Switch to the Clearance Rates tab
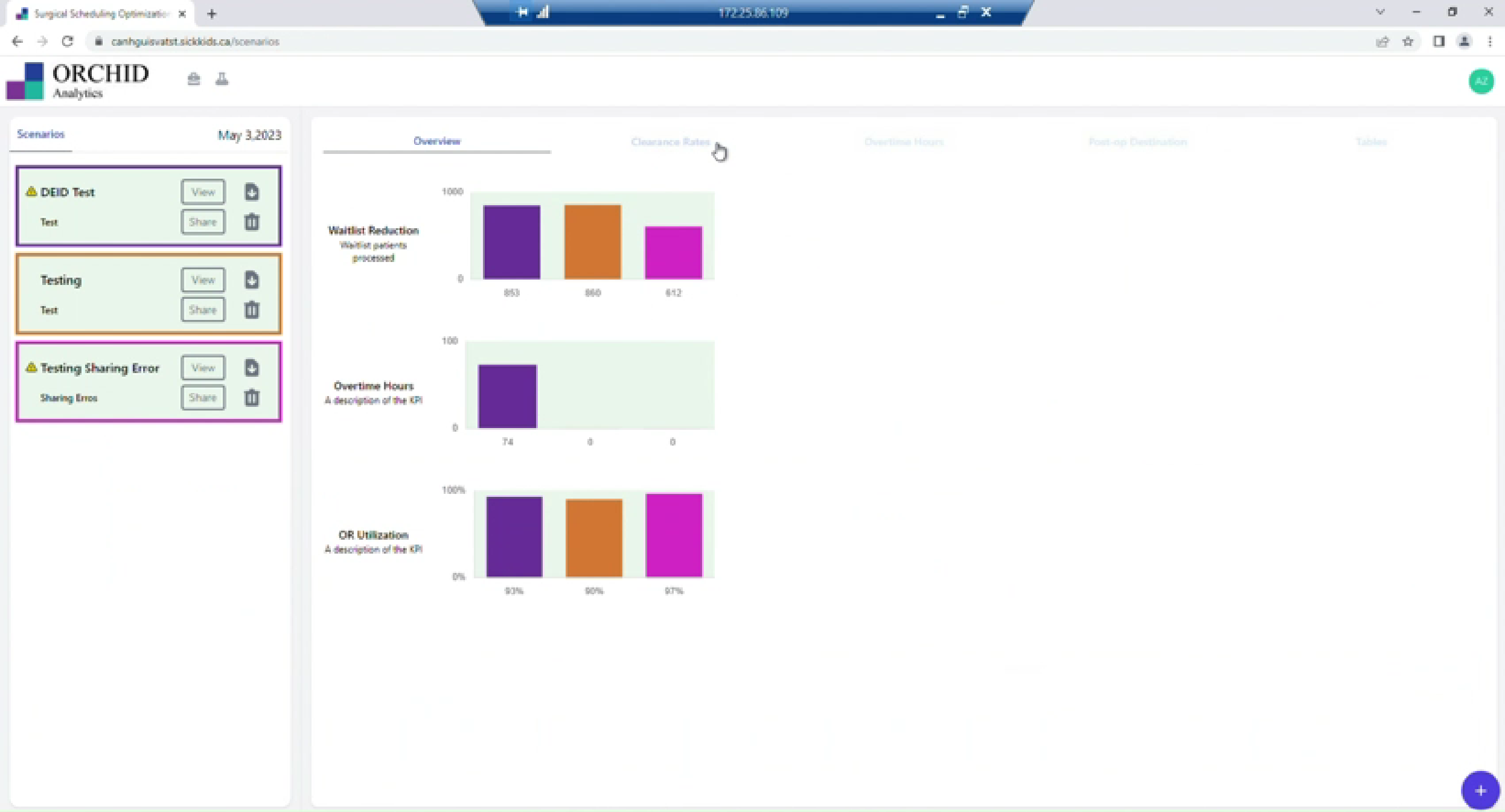The width and height of the screenshot is (1505, 812). click(x=670, y=142)
